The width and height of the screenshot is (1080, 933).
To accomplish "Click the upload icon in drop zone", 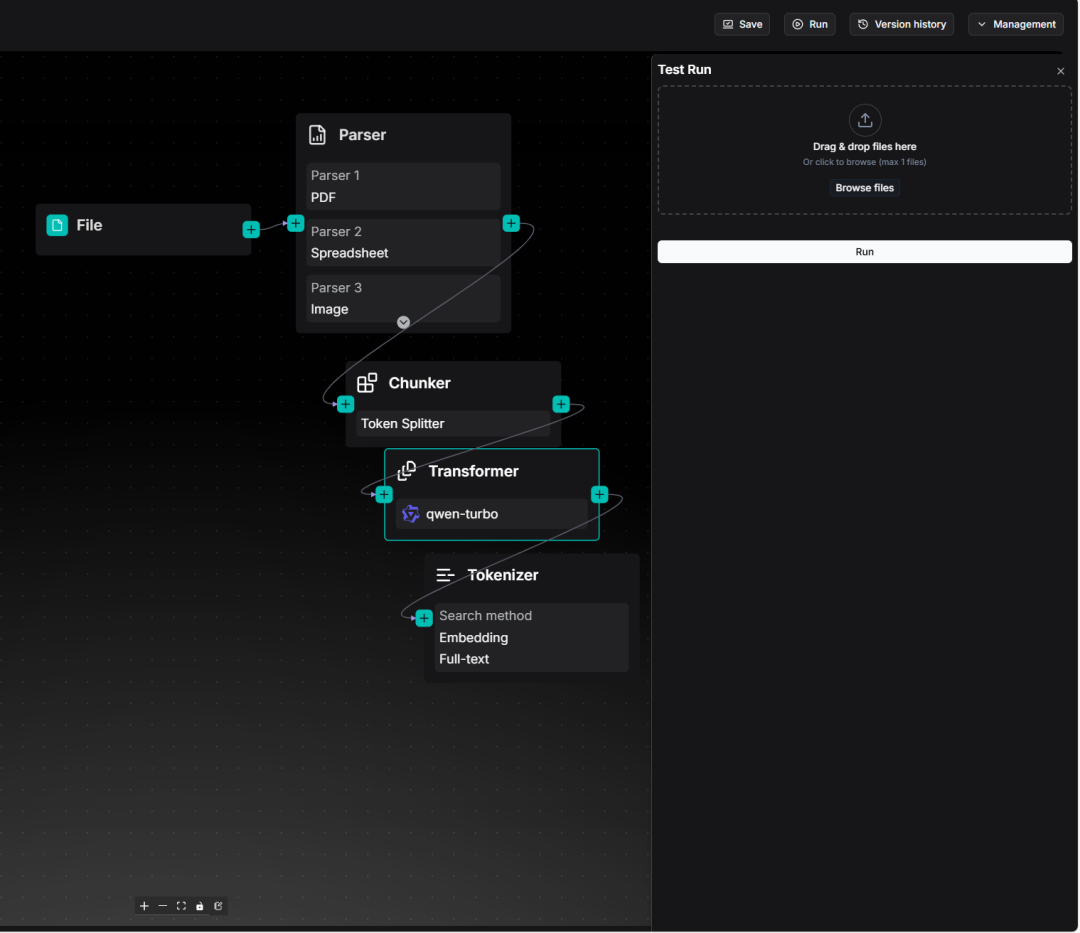I will (x=864, y=120).
